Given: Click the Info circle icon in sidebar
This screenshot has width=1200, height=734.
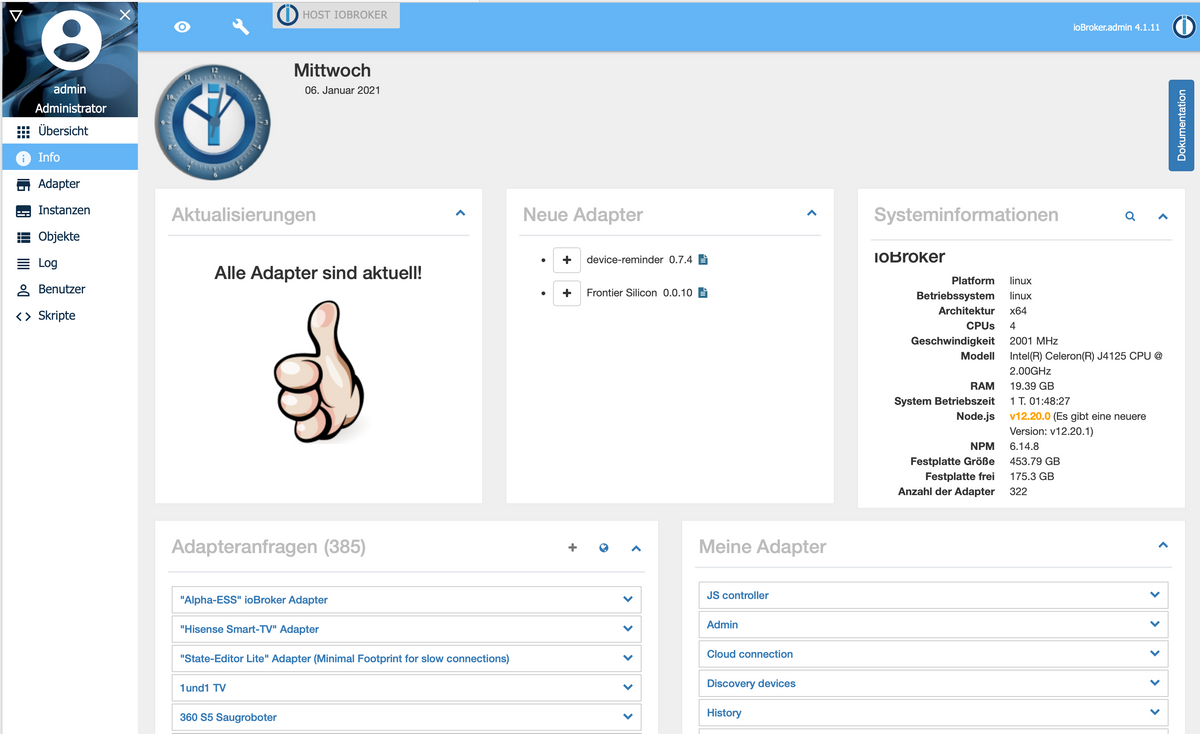Looking at the screenshot, I should 24,158.
